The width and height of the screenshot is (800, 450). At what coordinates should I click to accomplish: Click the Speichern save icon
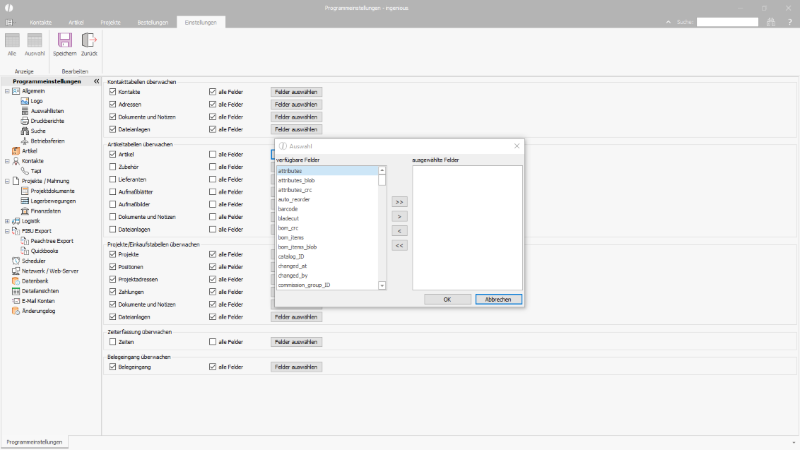click(65, 40)
